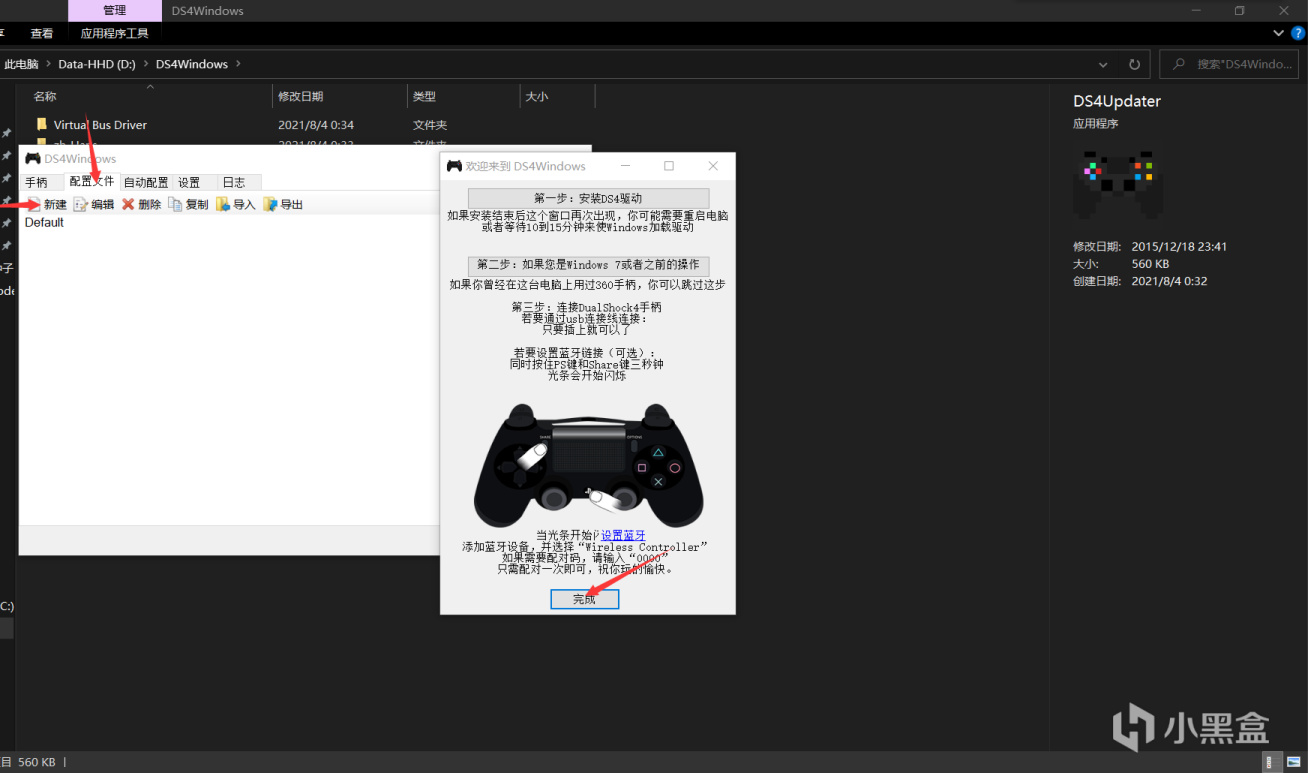Open the 管理 ribbon tab in Explorer
The height and width of the screenshot is (773, 1308).
115,11
